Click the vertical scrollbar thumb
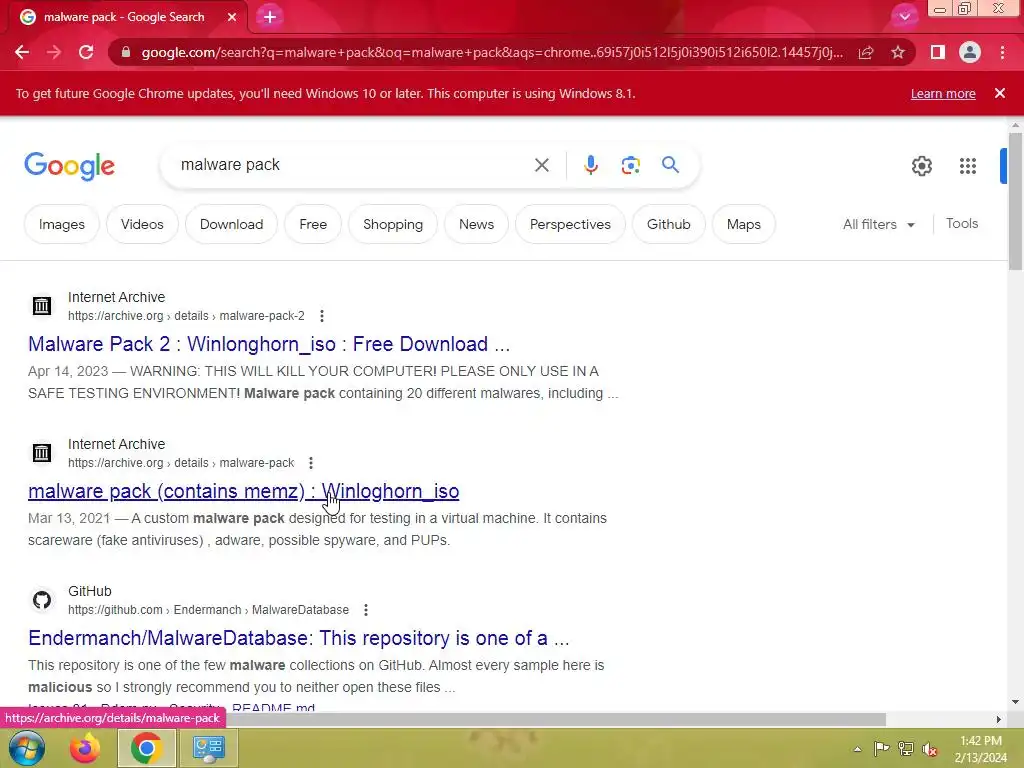Screen dimensions: 1024x768 (x=1015, y=201)
